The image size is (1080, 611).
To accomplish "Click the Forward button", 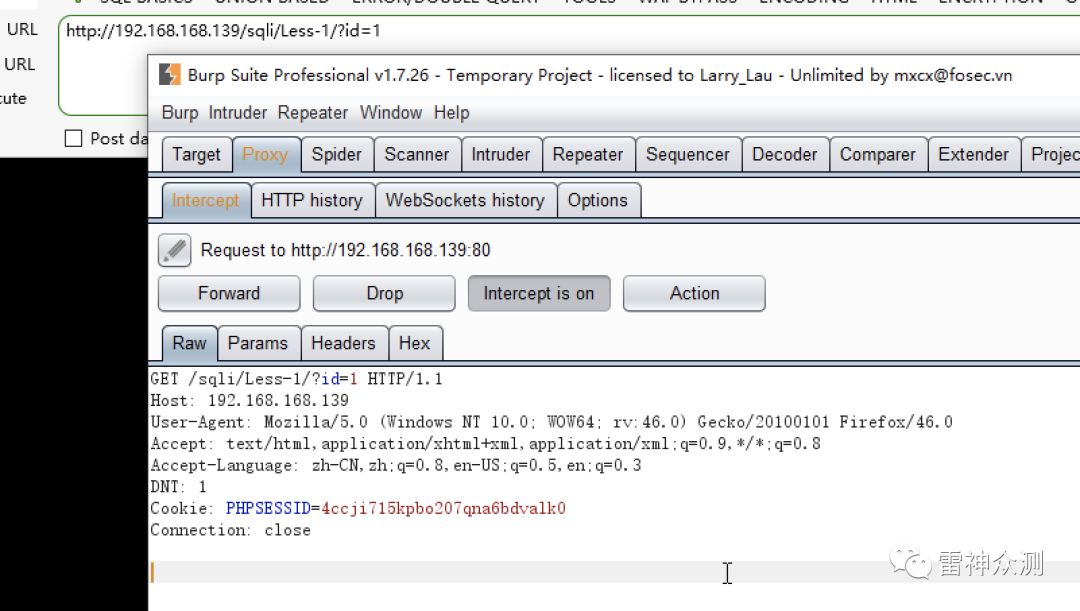I will 229,293.
